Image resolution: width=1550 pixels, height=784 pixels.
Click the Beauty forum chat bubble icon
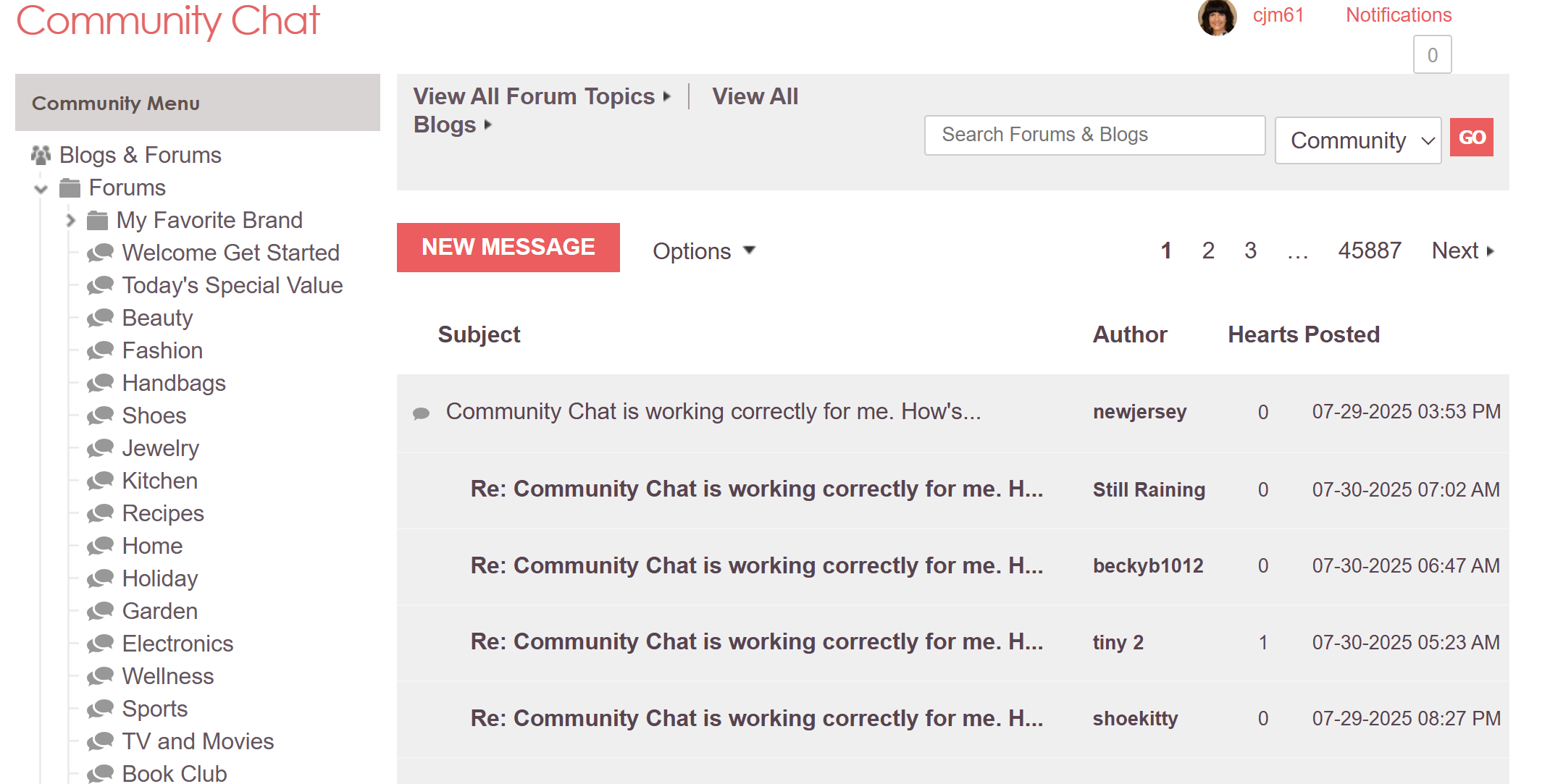pos(101,317)
